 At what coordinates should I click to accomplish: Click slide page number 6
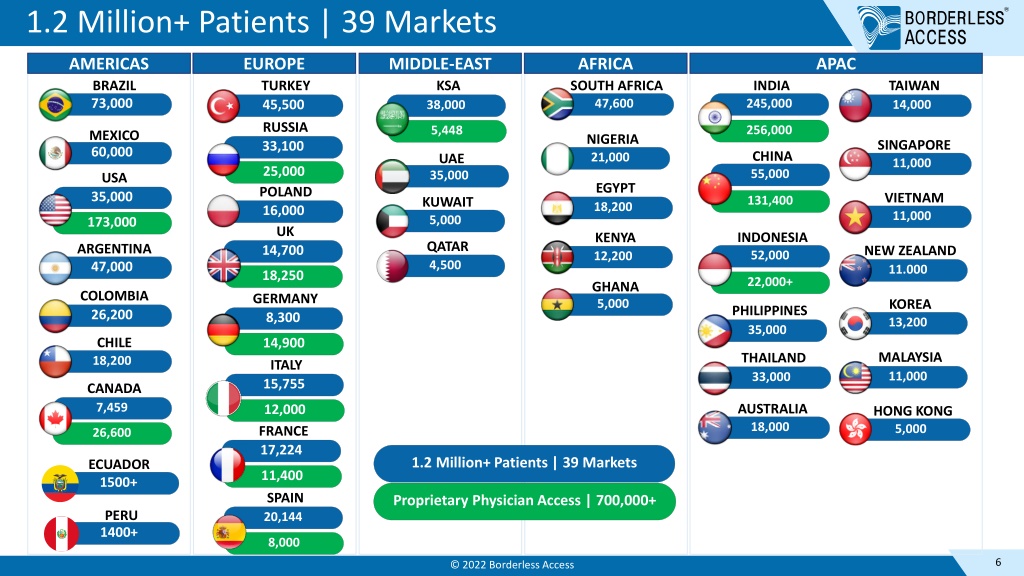[997, 562]
